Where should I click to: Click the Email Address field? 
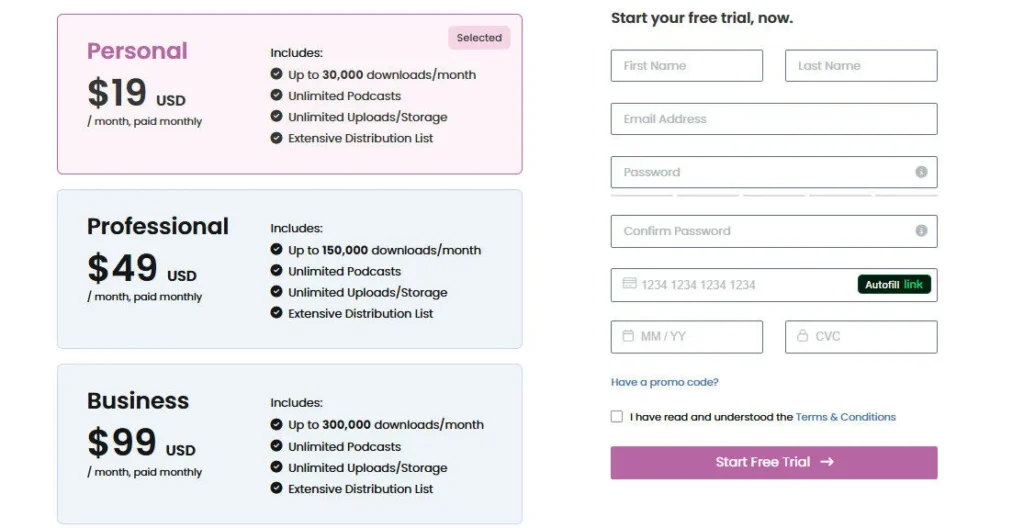(774, 119)
